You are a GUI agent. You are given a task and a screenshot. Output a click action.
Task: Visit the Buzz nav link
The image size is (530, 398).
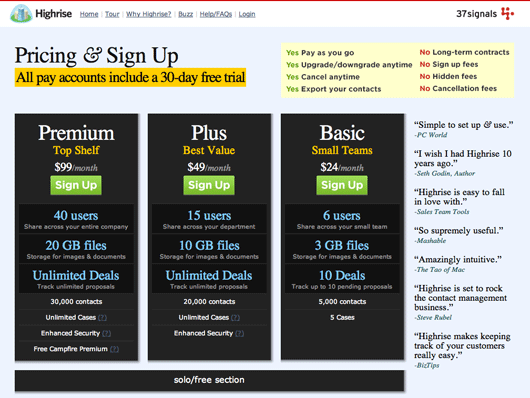[x=186, y=14]
